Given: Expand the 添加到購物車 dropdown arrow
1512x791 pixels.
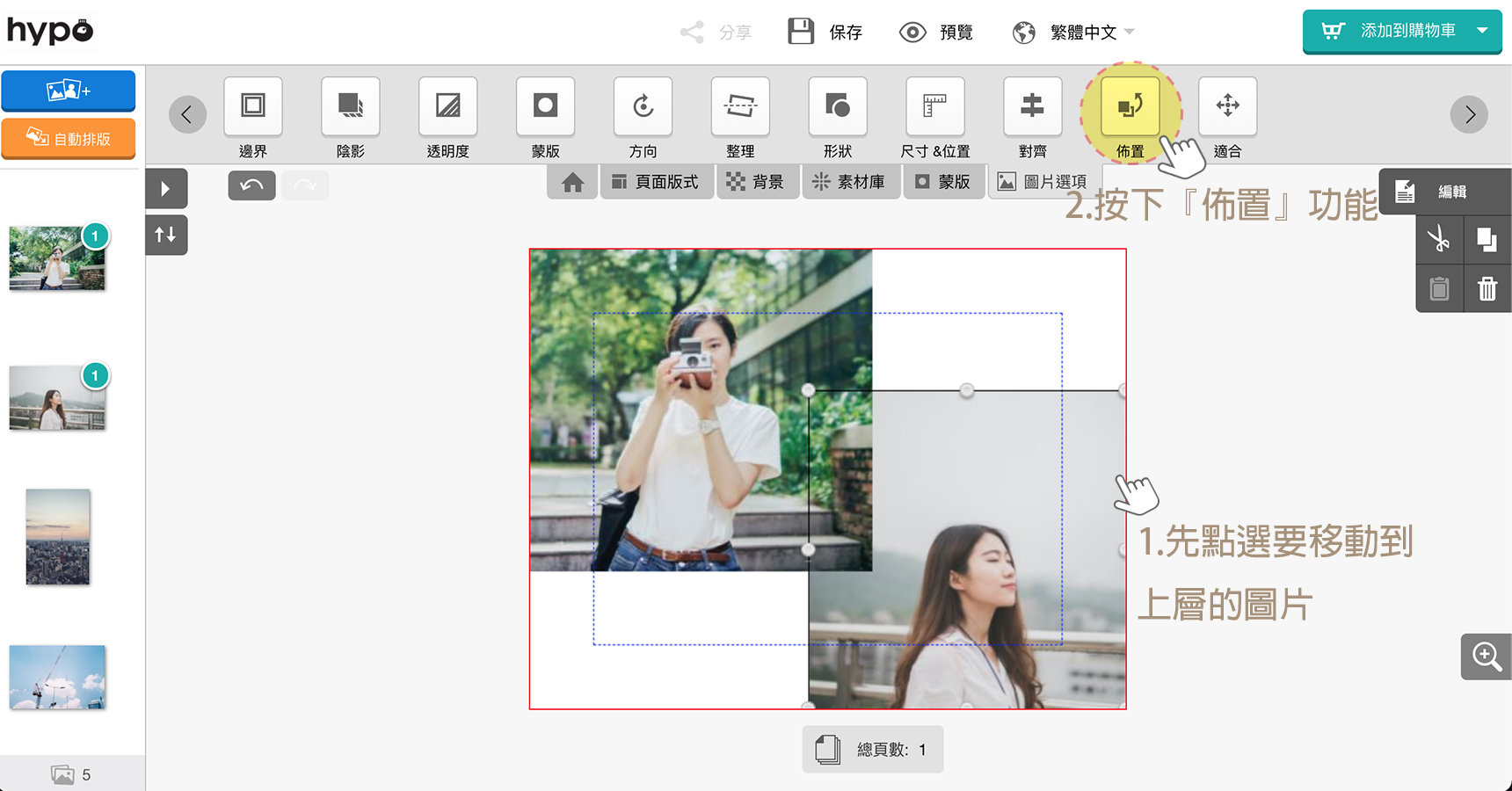Looking at the screenshot, I should point(1483,31).
